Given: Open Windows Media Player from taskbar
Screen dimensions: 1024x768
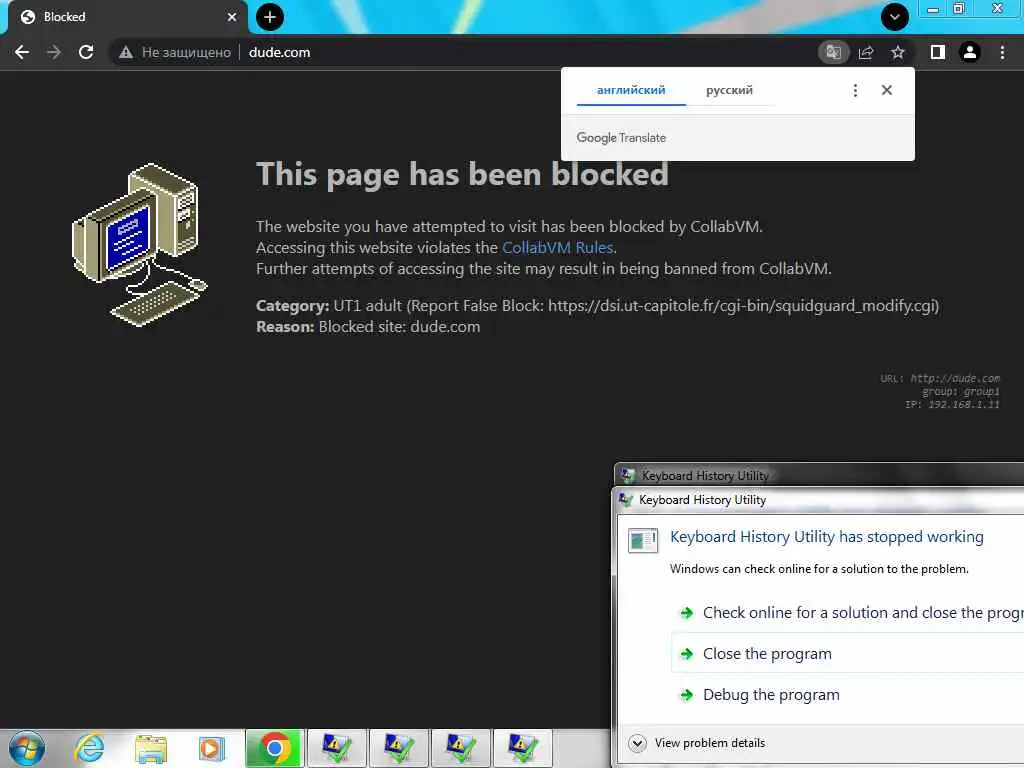Looking at the screenshot, I should pyautogui.click(x=212, y=748).
